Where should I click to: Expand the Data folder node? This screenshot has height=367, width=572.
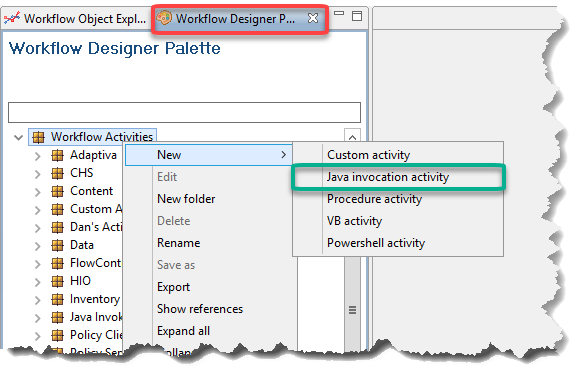(x=38, y=246)
